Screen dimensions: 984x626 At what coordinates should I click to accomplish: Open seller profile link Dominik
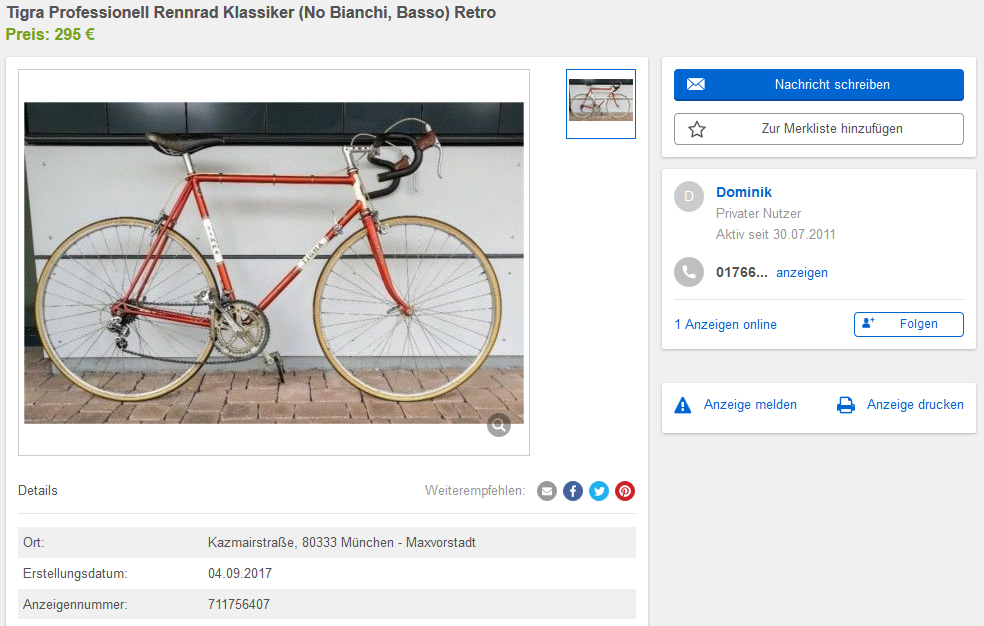coord(744,192)
